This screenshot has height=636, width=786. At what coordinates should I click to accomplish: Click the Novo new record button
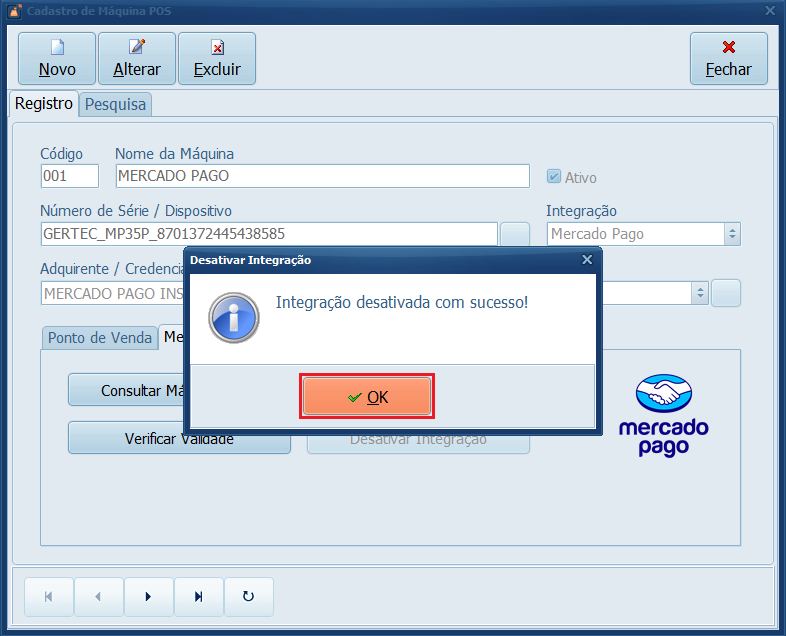57,58
